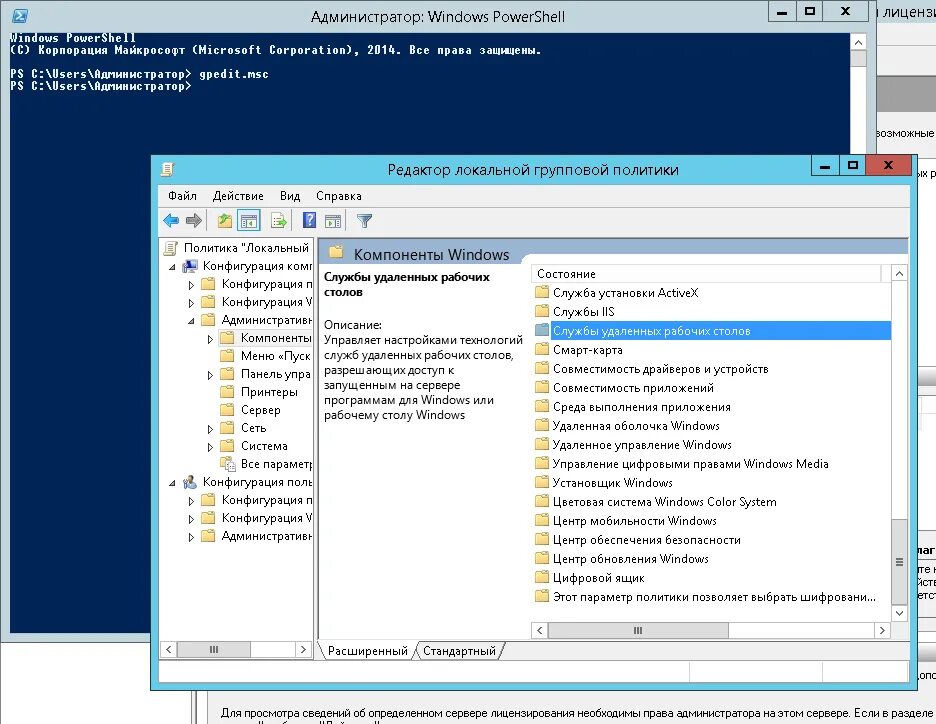Select 'Цветовая система Windows Color System'

[x=664, y=501]
